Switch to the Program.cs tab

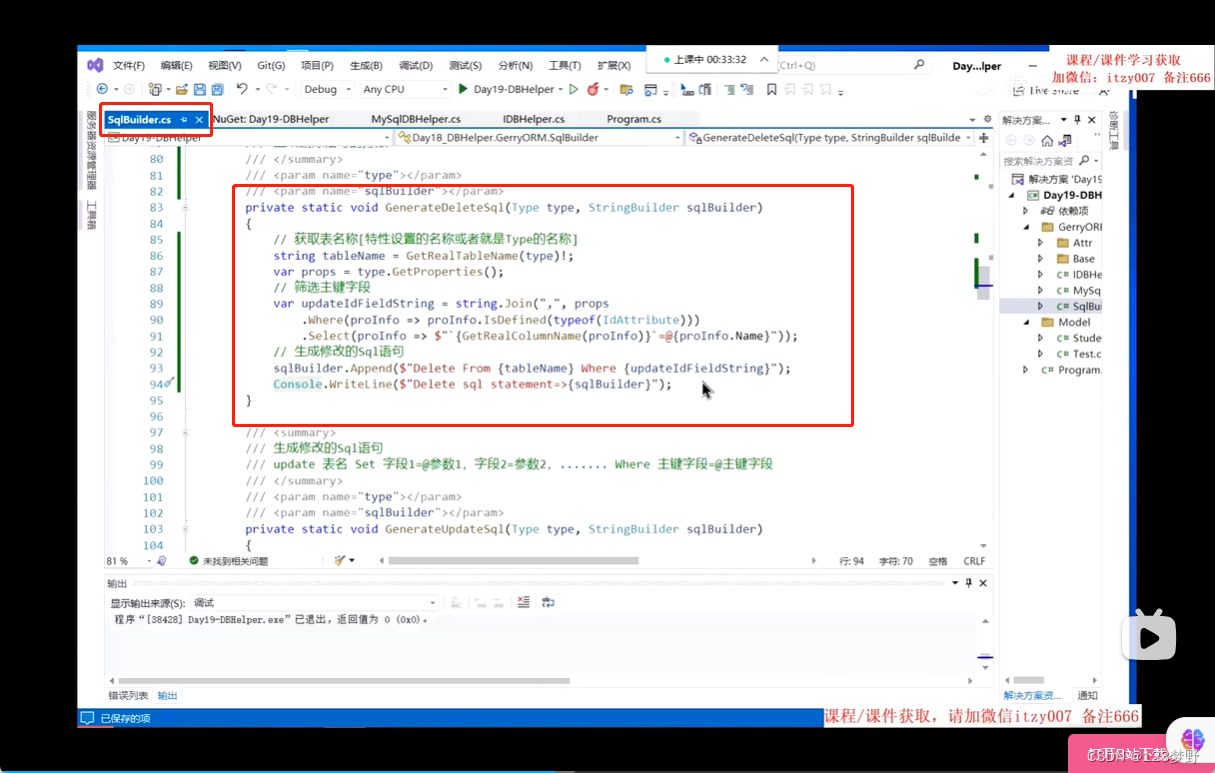tap(633, 119)
